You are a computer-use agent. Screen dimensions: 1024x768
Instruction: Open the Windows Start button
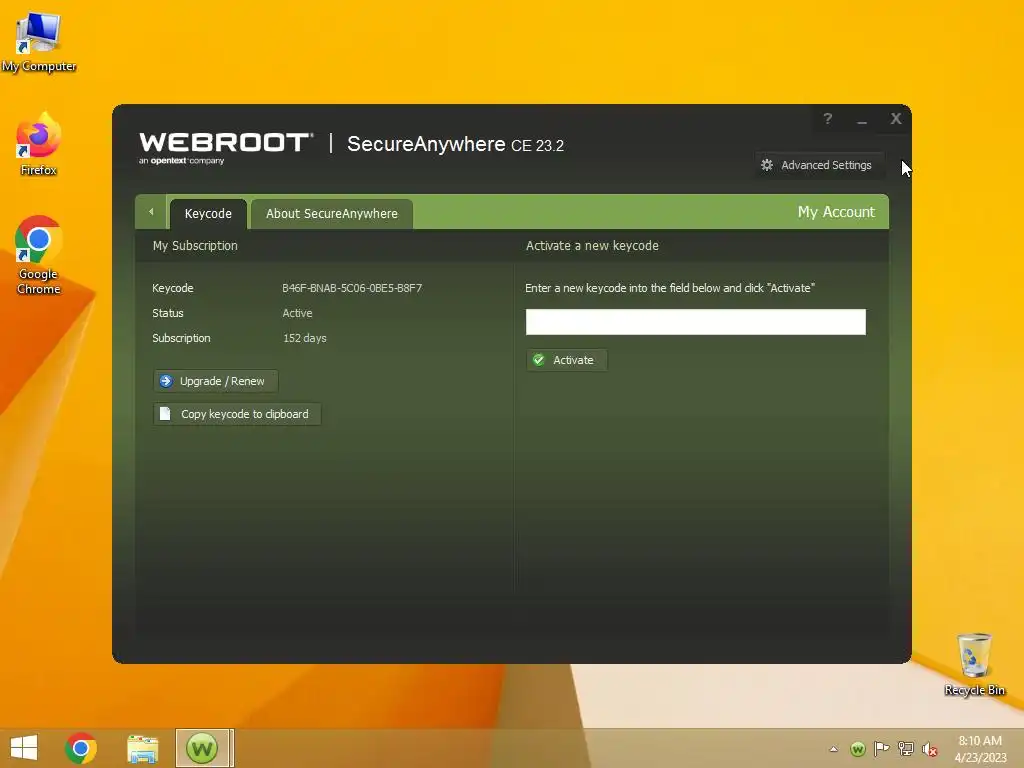(24, 748)
